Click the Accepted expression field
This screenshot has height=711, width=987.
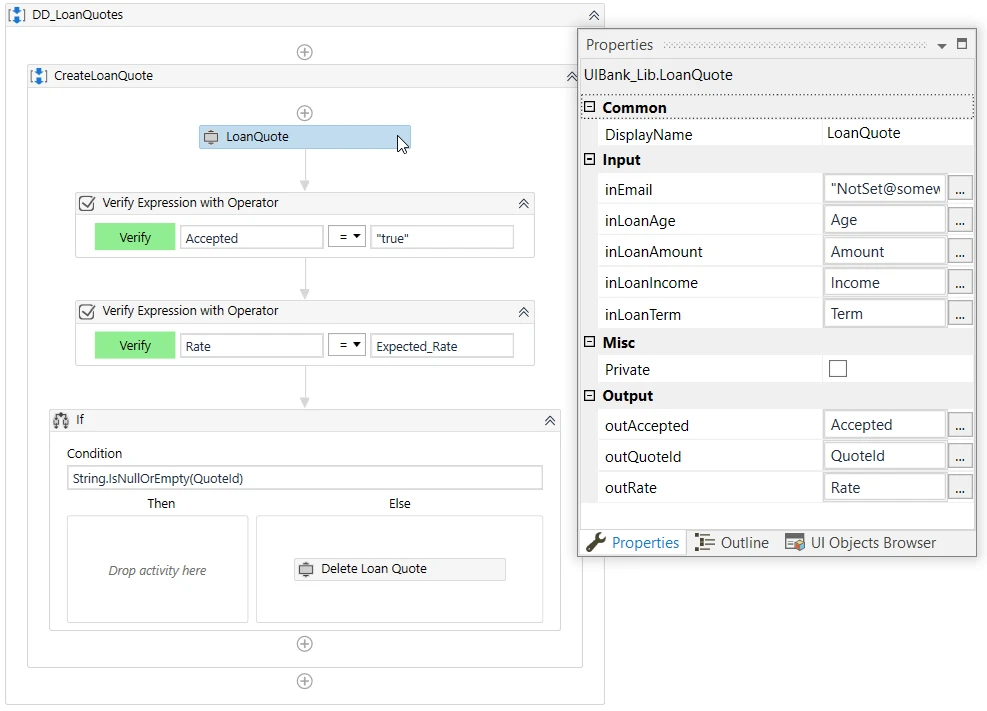pyautogui.click(x=252, y=238)
